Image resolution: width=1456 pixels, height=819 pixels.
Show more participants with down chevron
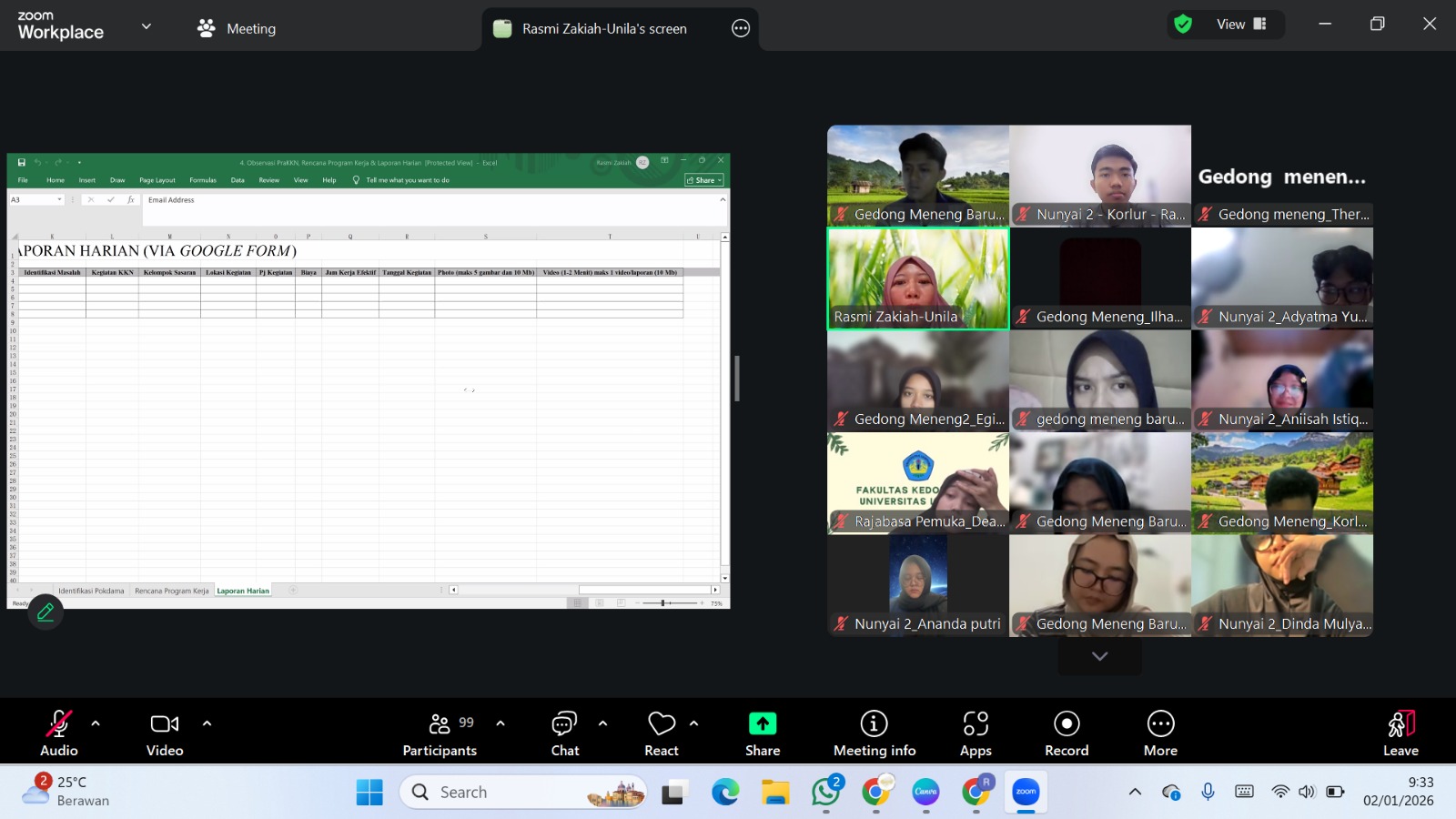[x=1099, y=656]
